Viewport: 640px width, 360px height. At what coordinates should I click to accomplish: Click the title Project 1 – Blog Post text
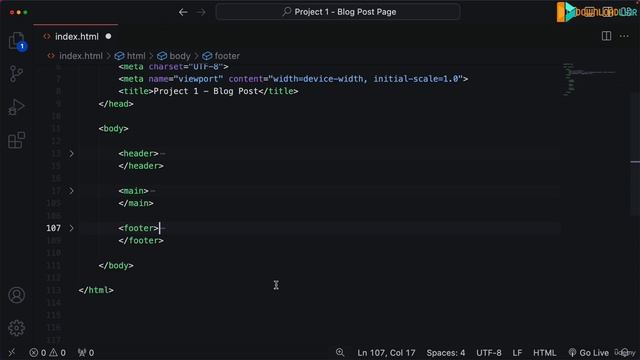coord(206,91)
